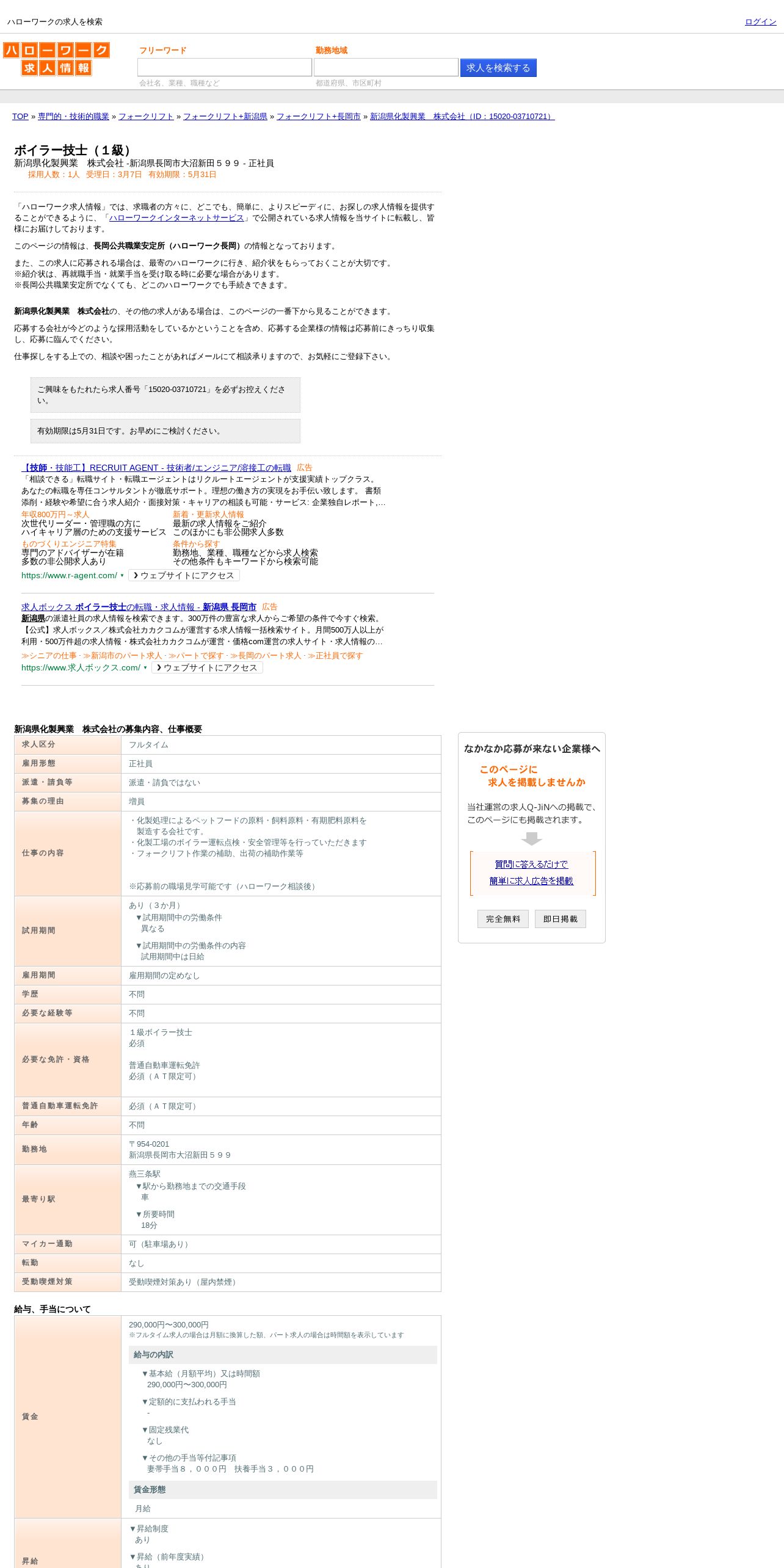This screenshot has height=1568, width=784.
Task: Click 年収800万円～求人 ad sublink
Action: coord(55,515)
